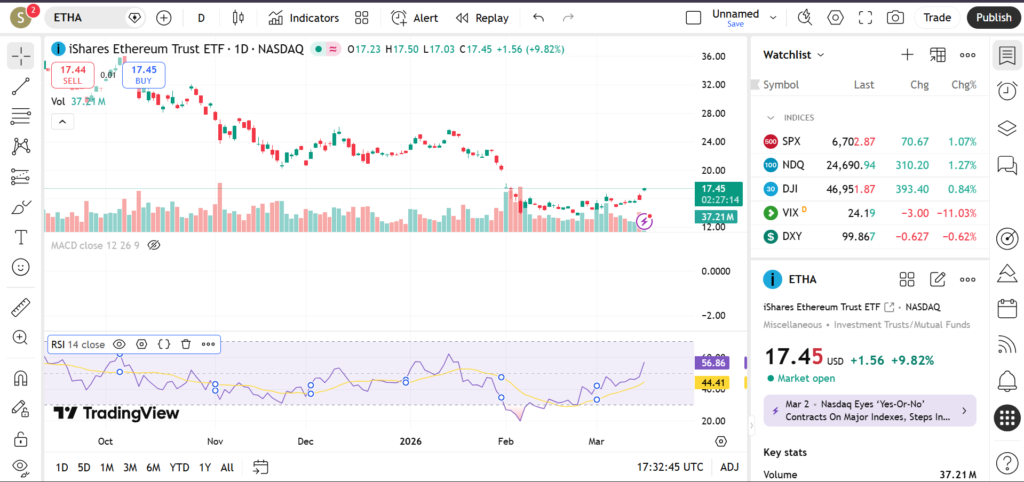
Task: Hide the RSI indicator with eye icon
Action: pos(119,344)
